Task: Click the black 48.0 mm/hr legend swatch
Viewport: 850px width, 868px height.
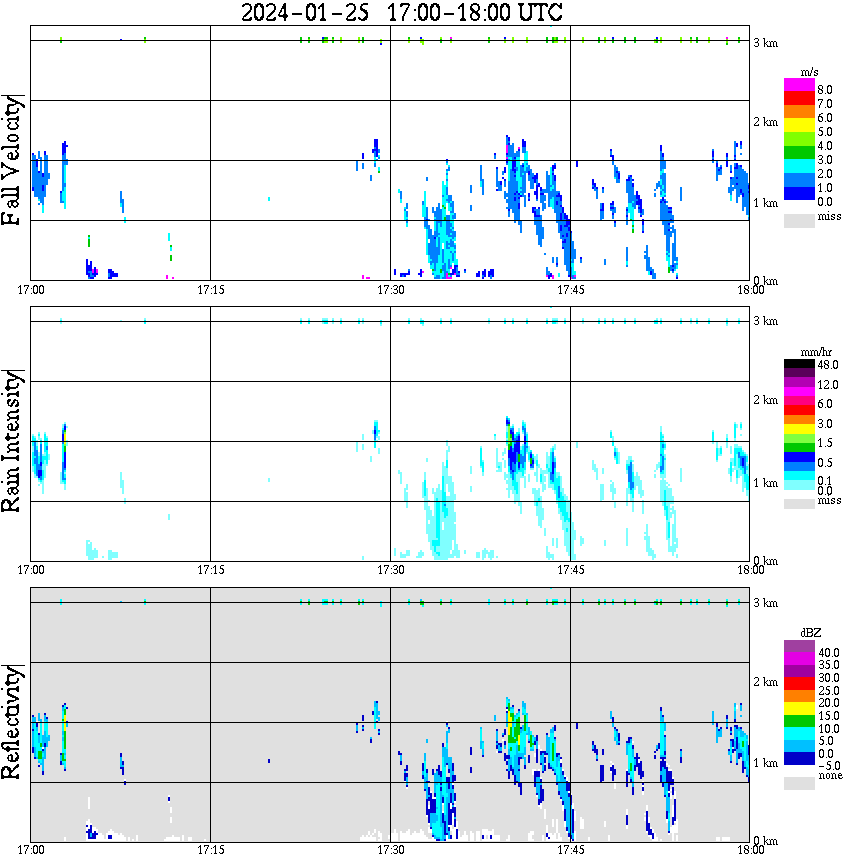Action: (799, 364)
